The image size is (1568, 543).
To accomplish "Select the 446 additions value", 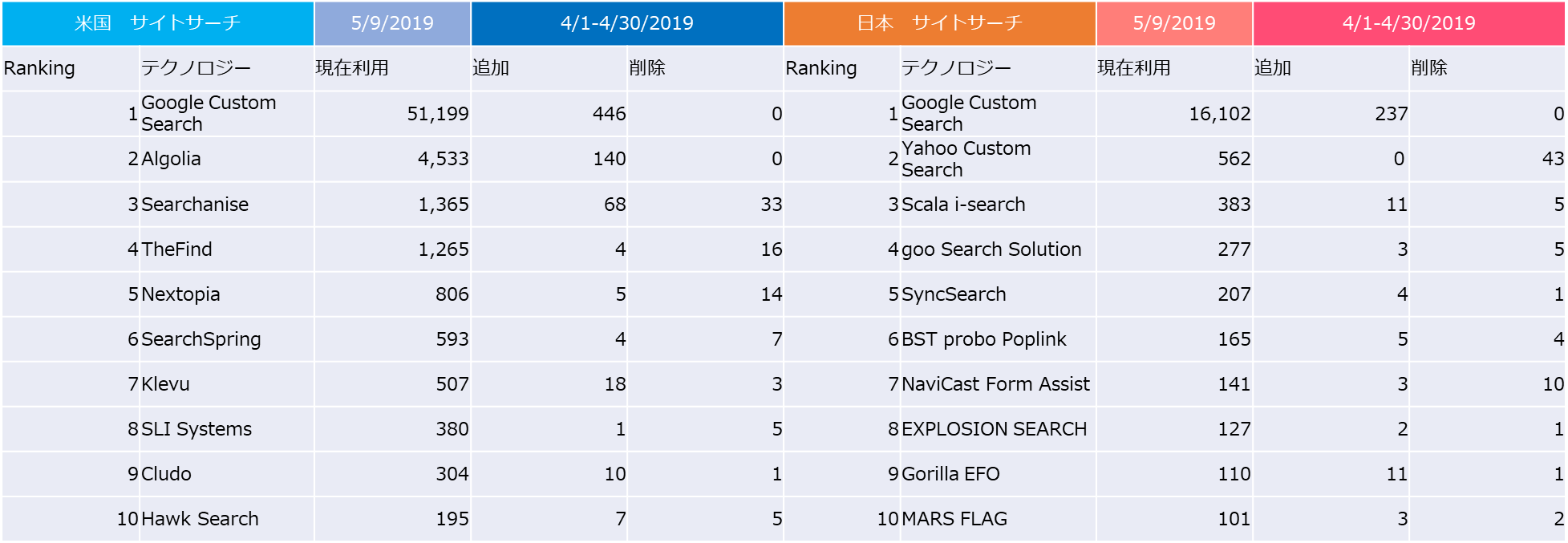I will (609, 114).
